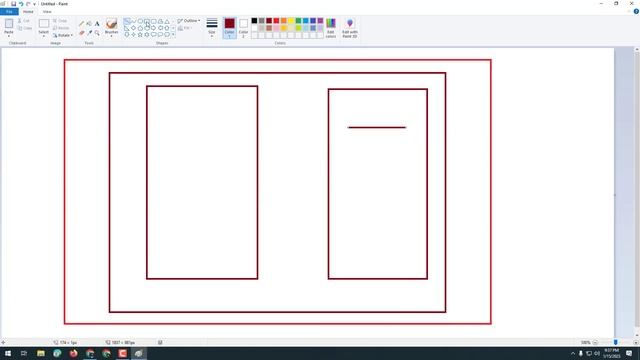Pick the orange color swatch
Screen dimensions: 640x360
(x=284, y=21)
